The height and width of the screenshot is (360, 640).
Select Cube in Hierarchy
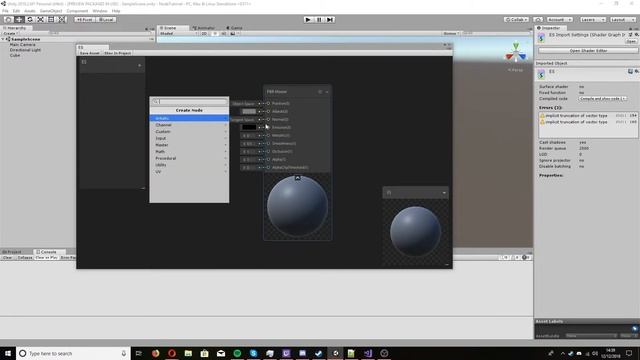pyautogui.click(x=15, y=55)
